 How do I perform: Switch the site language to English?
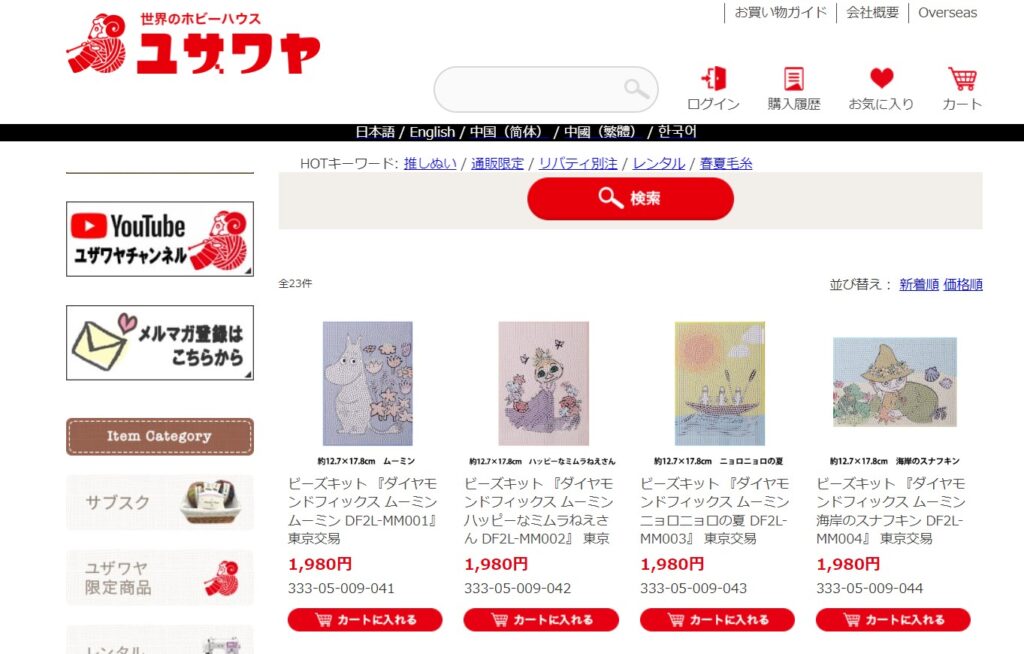tap(432, 132)
